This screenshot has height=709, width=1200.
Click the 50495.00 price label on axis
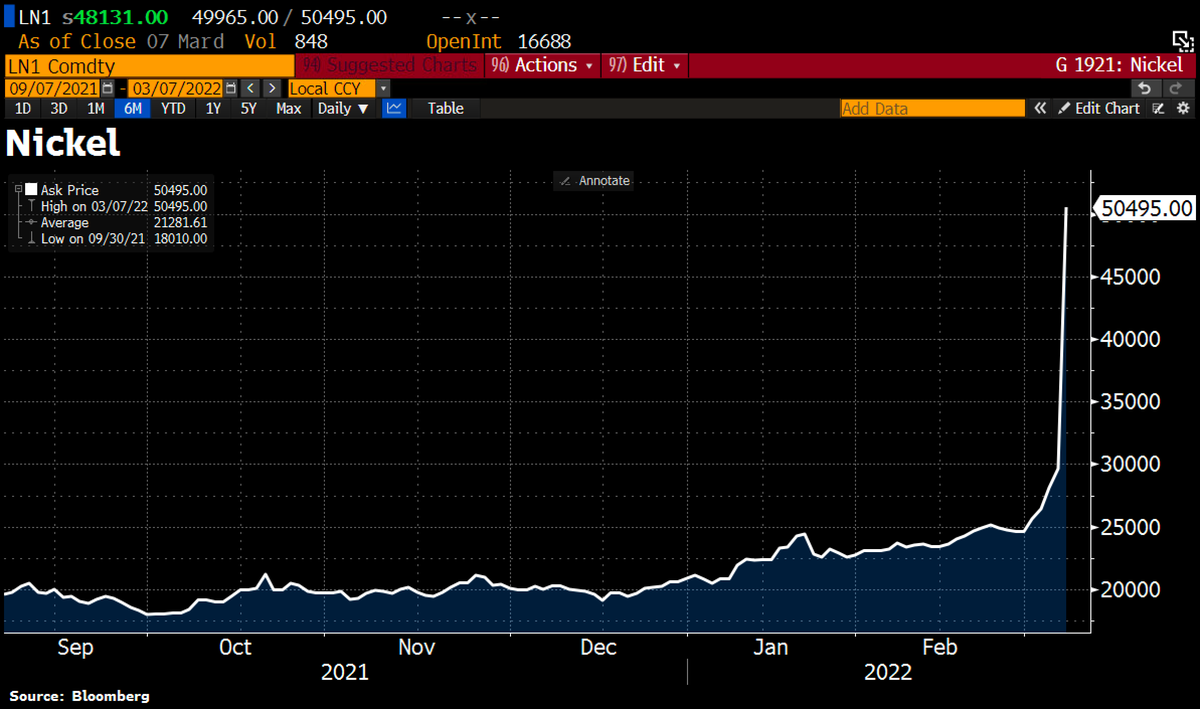(x=1146, y=208)
